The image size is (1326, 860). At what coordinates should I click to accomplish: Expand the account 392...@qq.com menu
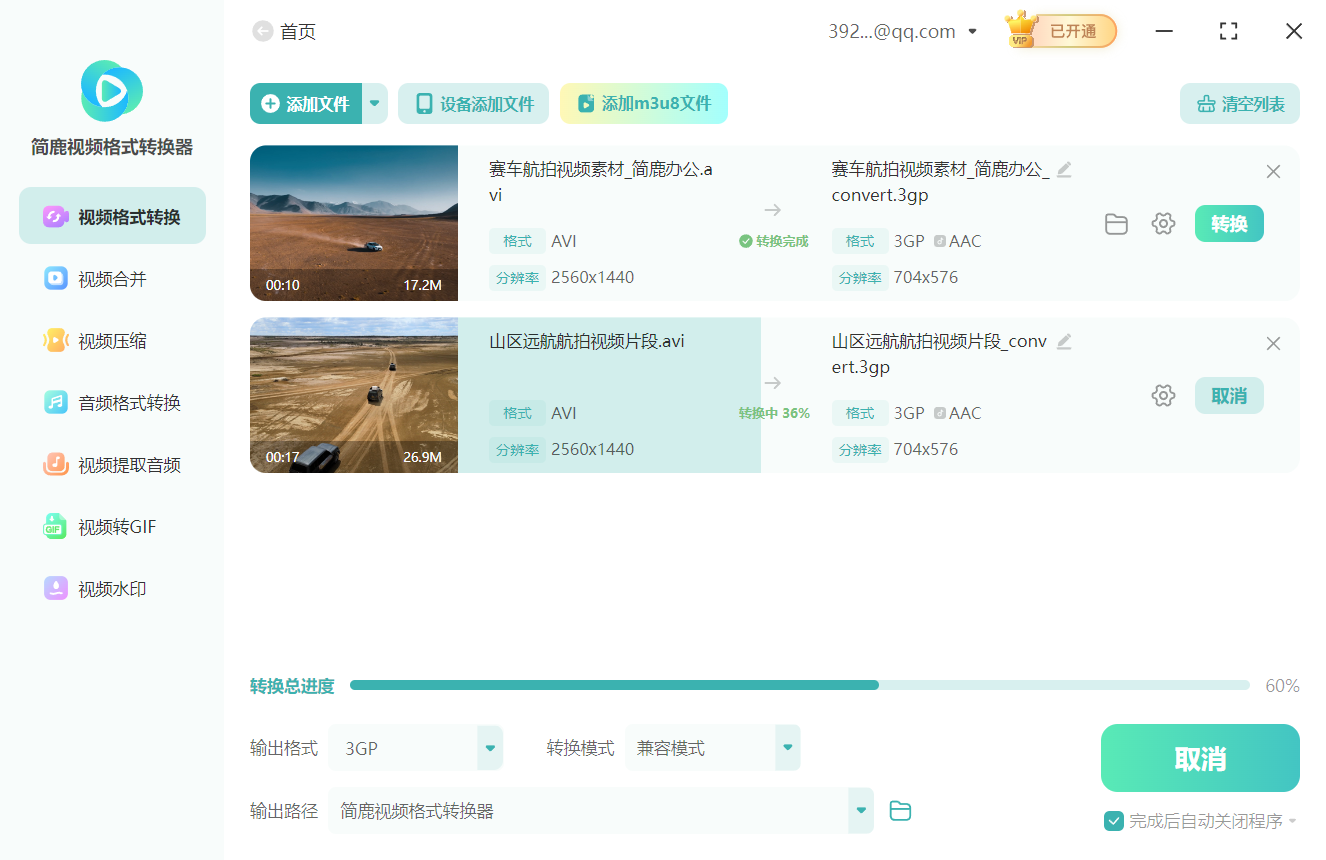pos(972,32)
